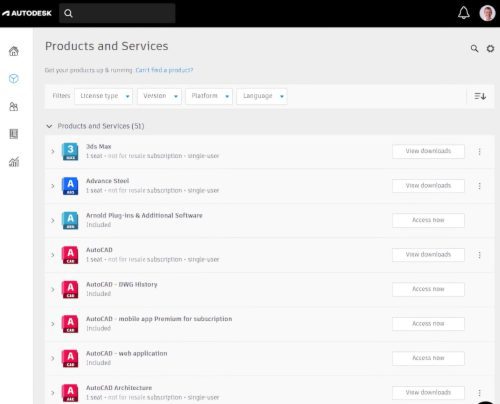Viewport: 500px width, 404px height.
Task: Click View downloads for 3ds Max
Action: [x=428, y=151]
